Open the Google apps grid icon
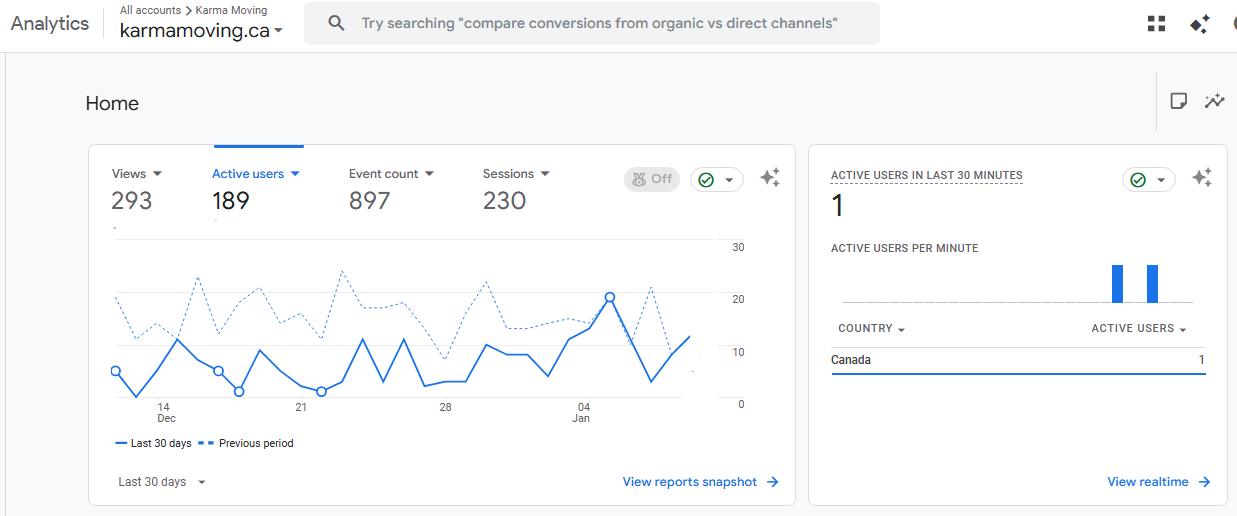Image resolution: width=1237 pixels, height=516 pixels. coord(1156,24)
